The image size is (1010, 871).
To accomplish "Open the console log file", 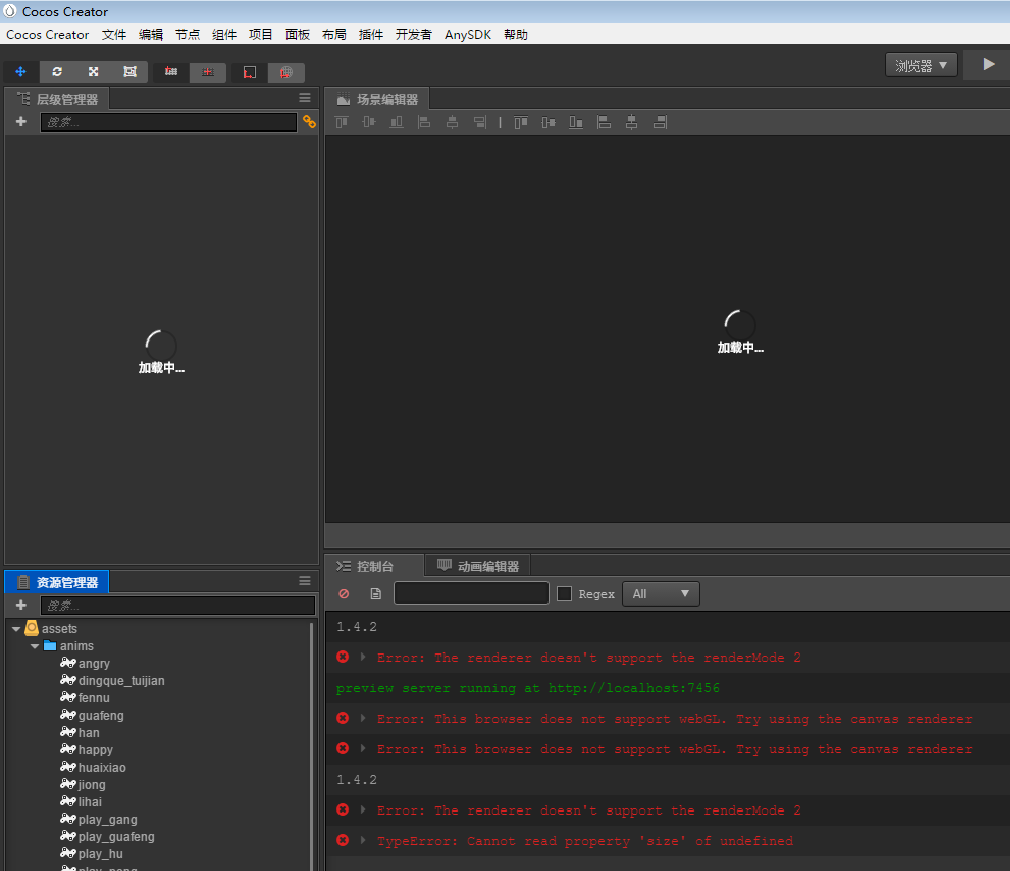I will tap(376, 593).
